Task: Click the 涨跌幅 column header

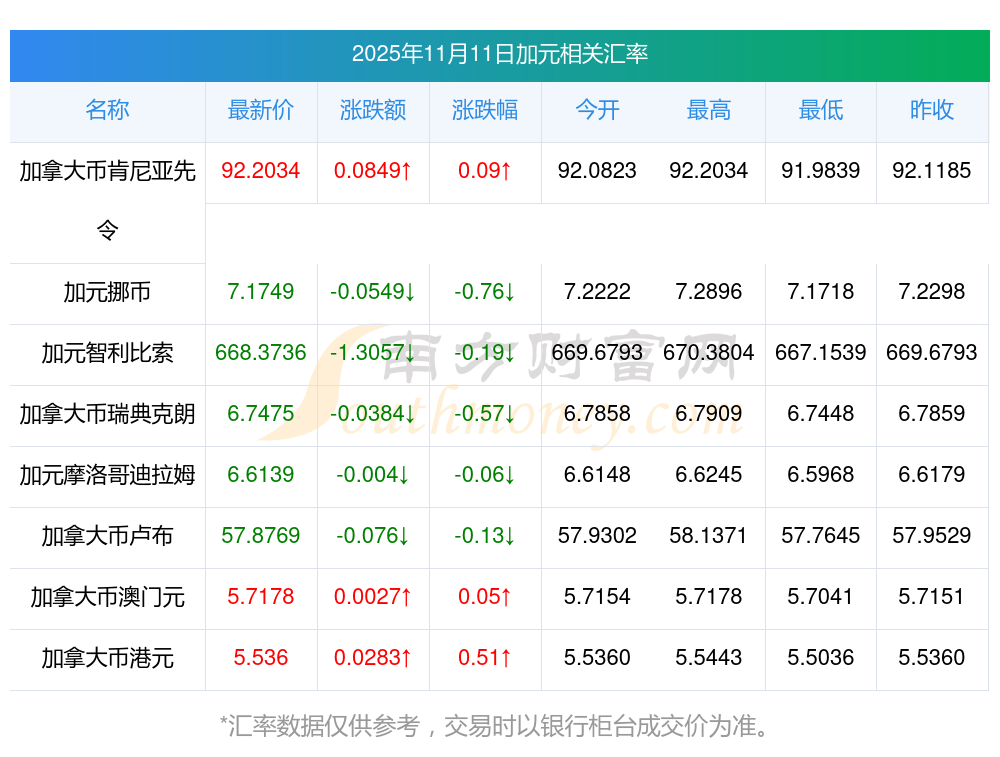Action: click(485, 110)
